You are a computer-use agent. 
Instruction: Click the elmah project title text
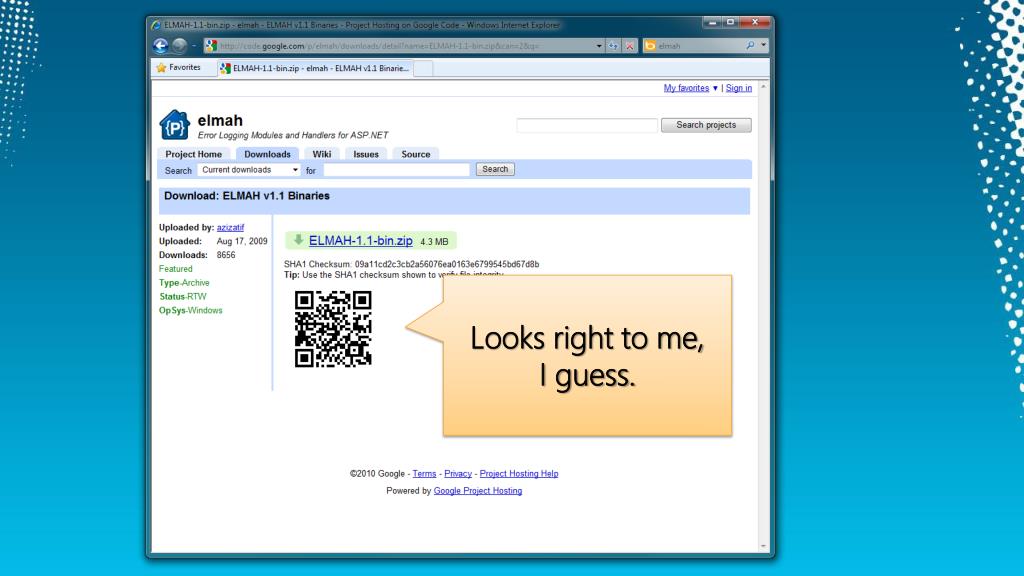tap(220, 120)
